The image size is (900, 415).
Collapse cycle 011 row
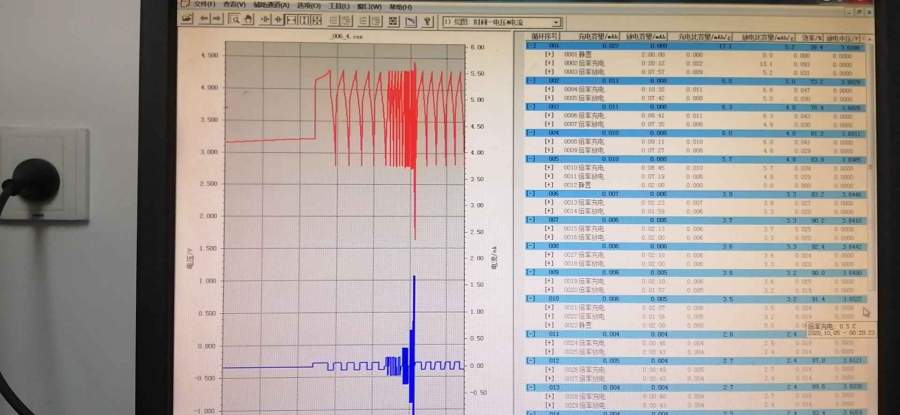pos(532,334)
